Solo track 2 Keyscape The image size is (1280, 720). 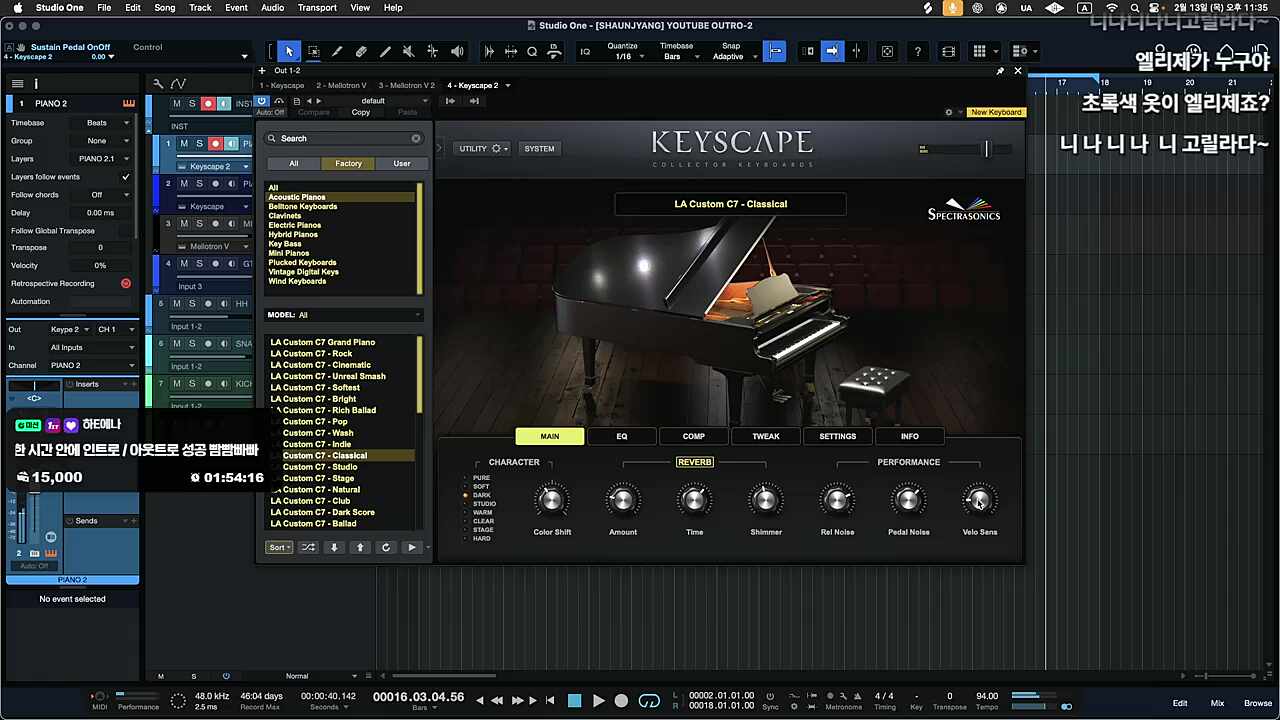199,184
